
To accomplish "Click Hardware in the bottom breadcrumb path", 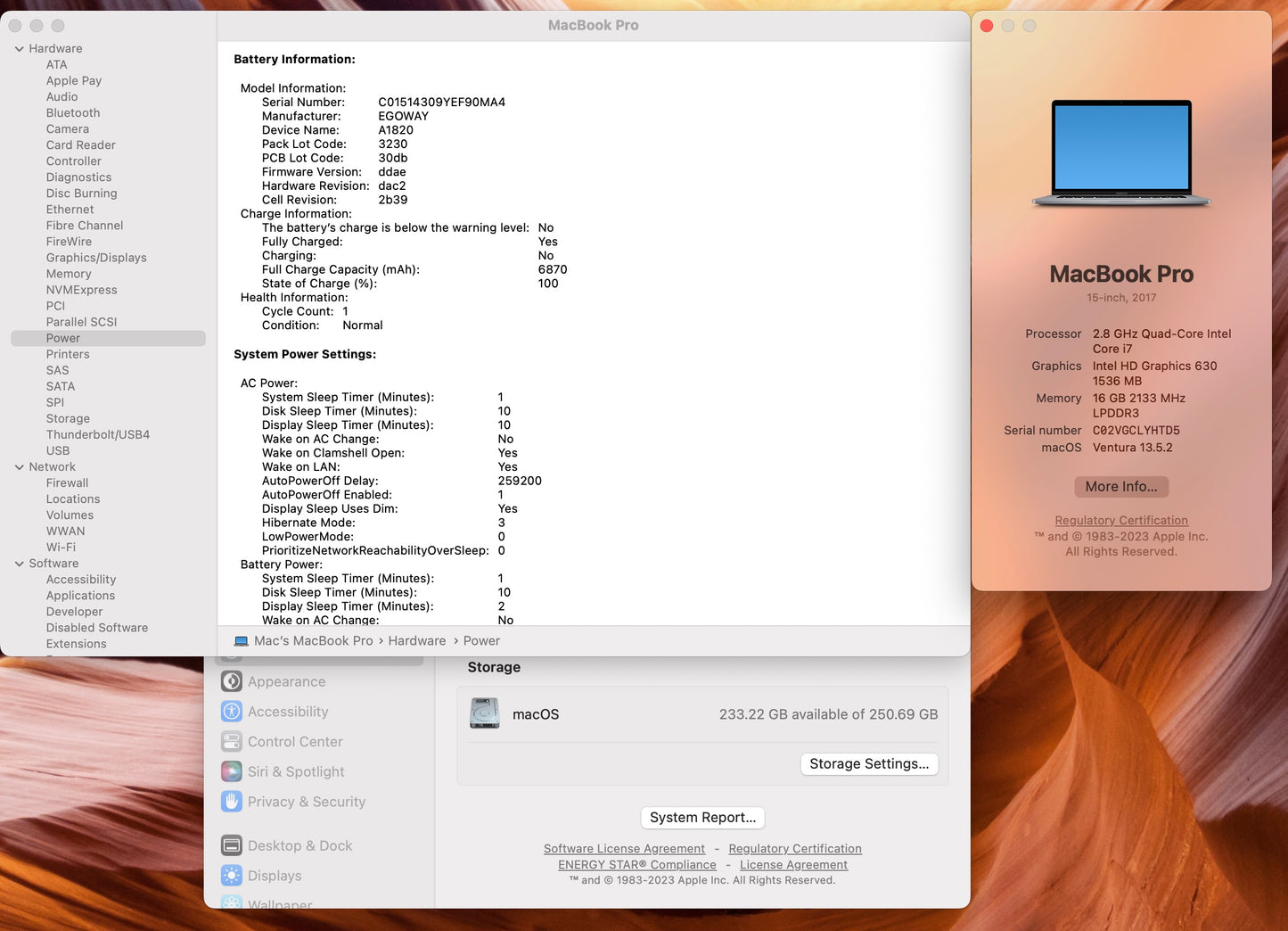I will [x=416, y=641].
